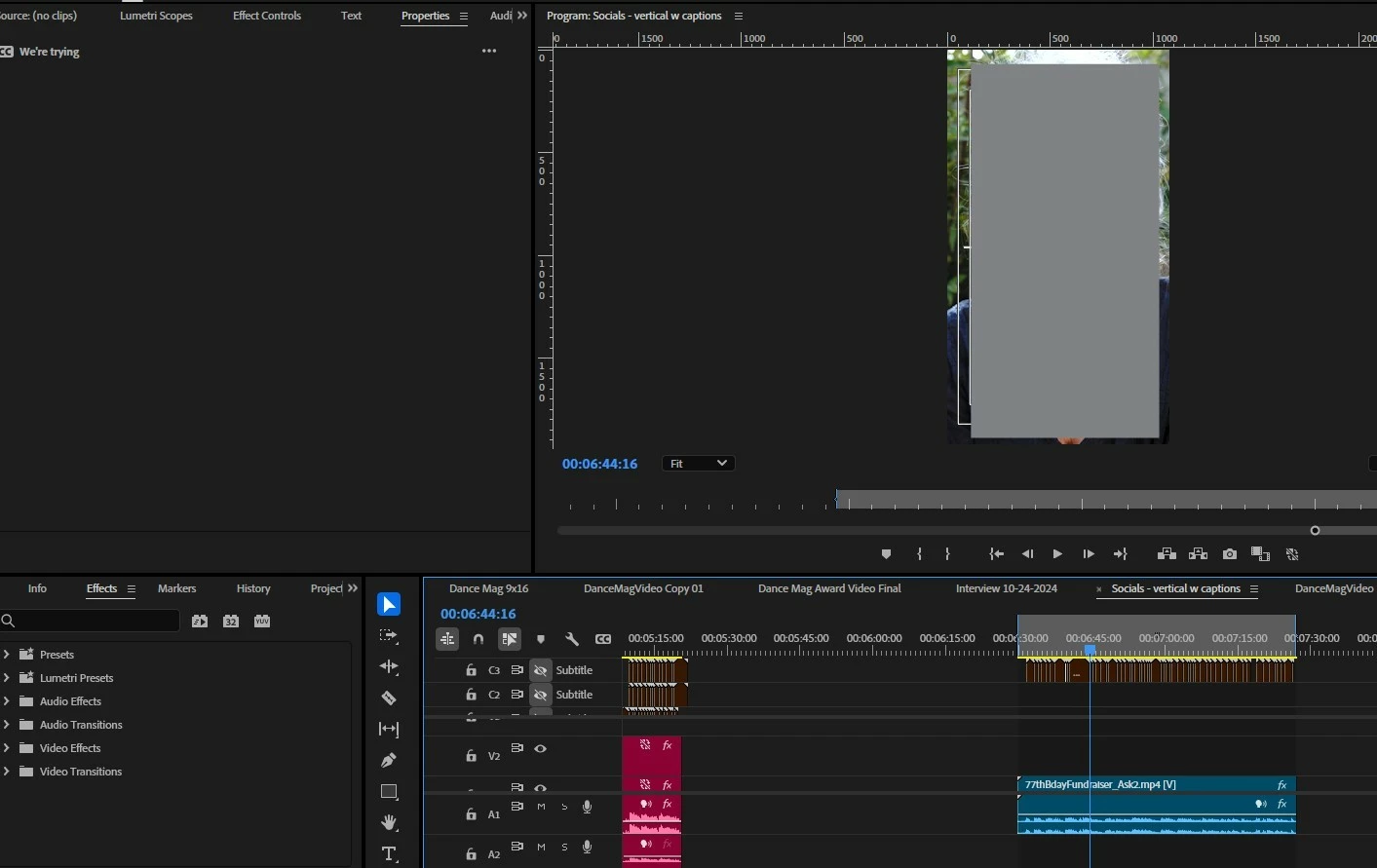Image resolution: width=1377 pixels, height=868 pixels.
Task: Select the Hand tool
Action: pyautogui.click(x=389, y=822)
